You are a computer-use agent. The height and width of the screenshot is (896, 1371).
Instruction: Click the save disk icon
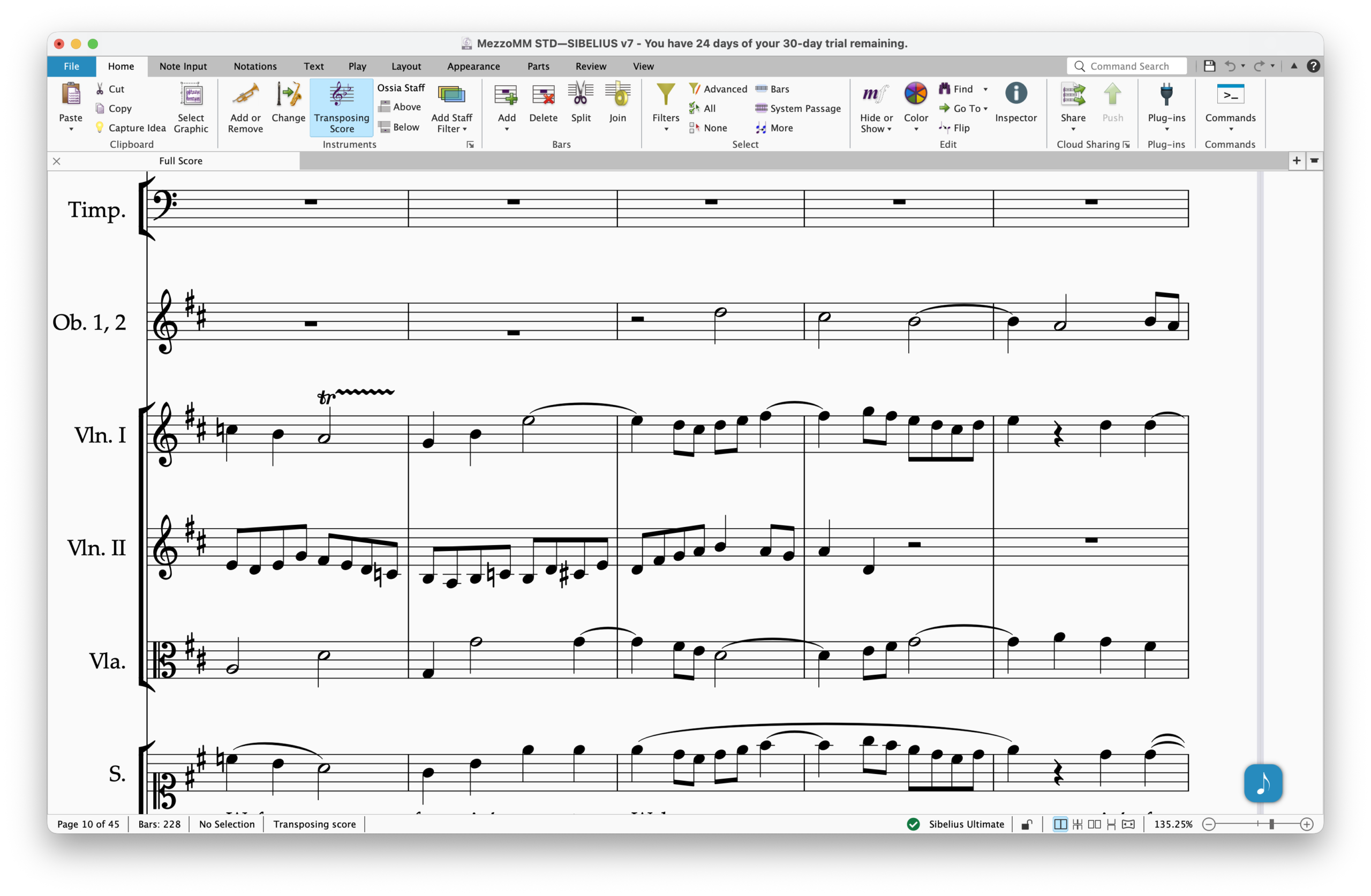[x=1209, y=66]
